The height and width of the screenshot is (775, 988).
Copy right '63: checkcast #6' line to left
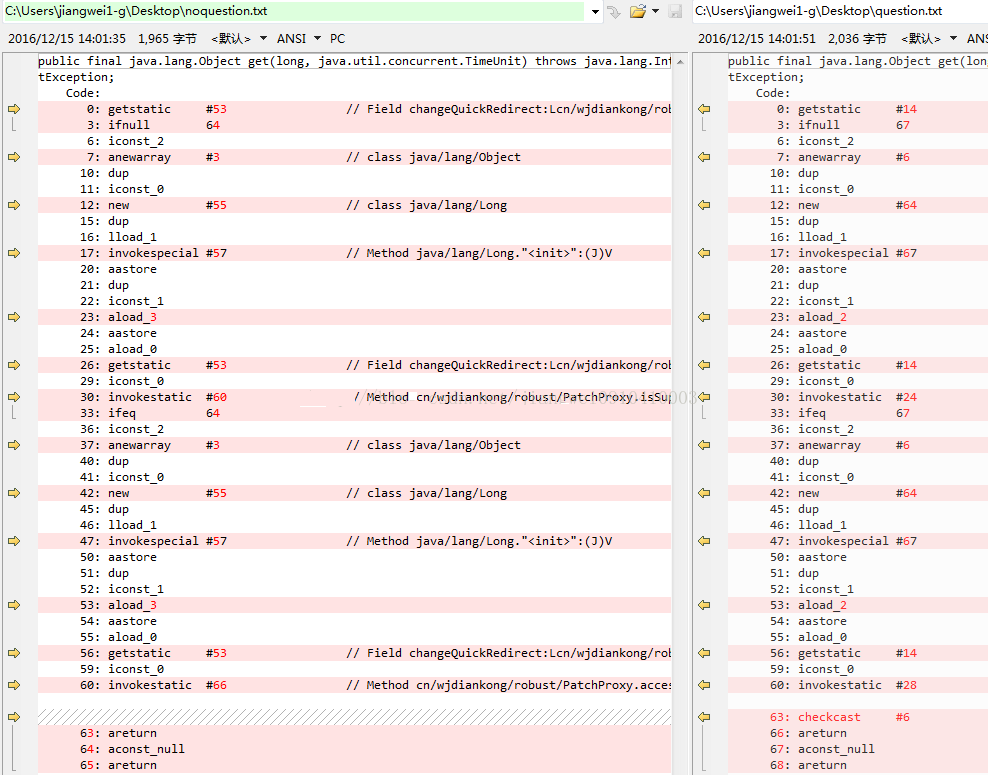[x=704, y=717]
